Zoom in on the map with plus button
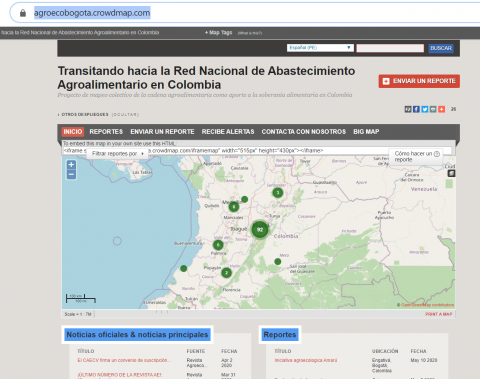480x379 pixels. 71,165
